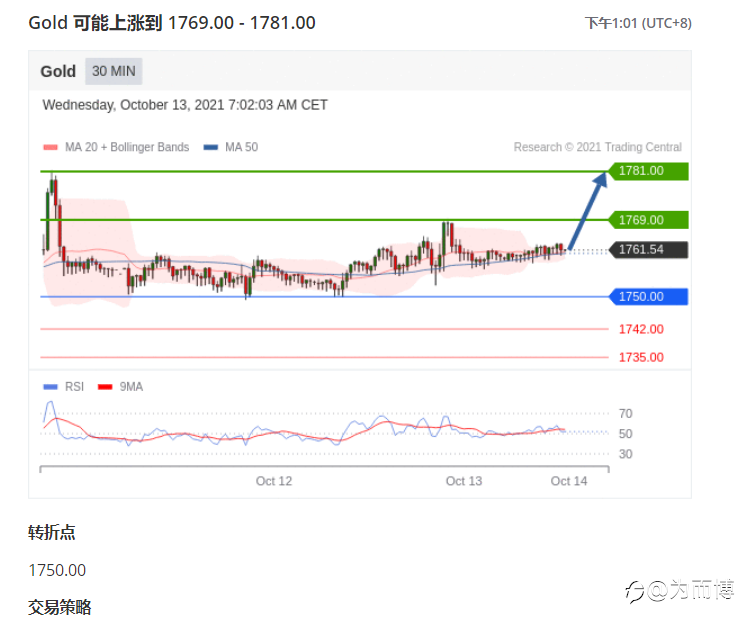Click the RSI 70 level label
The image size is (743, 630).
coord(625,414)
